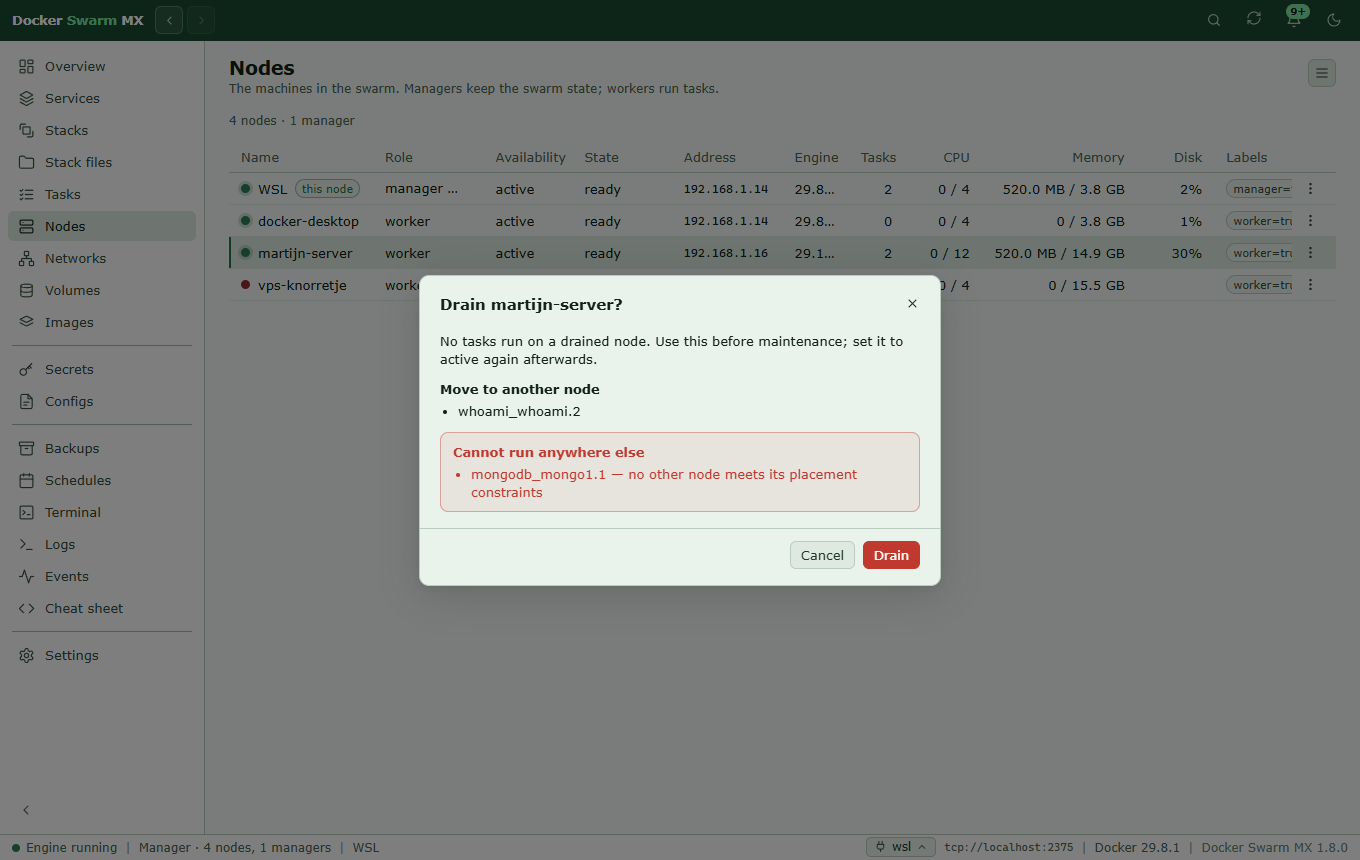
Task: Click the Name column header
Action: (x=260, y=157)
